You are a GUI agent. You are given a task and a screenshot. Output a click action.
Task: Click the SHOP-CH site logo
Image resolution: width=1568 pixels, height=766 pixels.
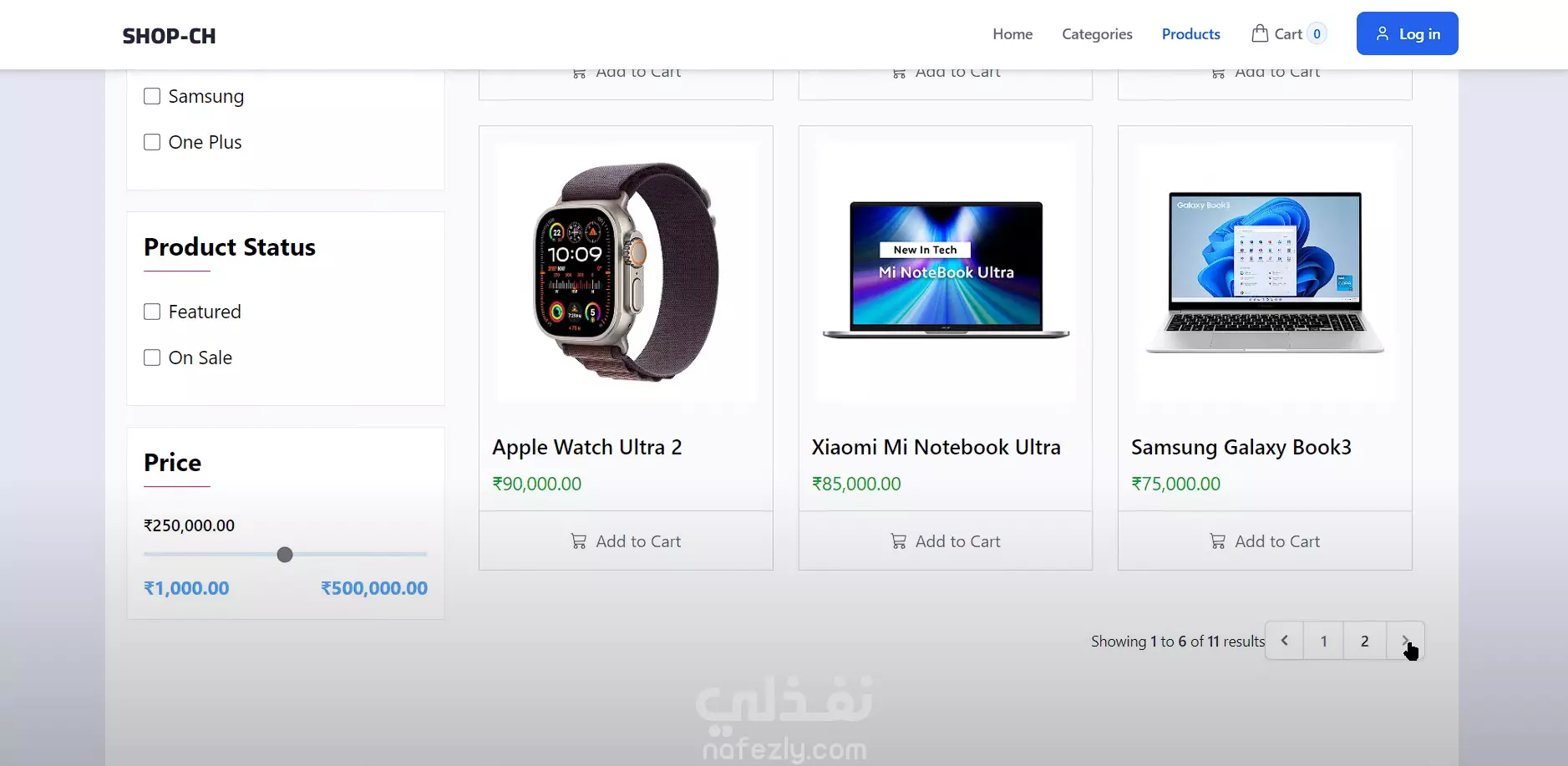pos(170,36)
